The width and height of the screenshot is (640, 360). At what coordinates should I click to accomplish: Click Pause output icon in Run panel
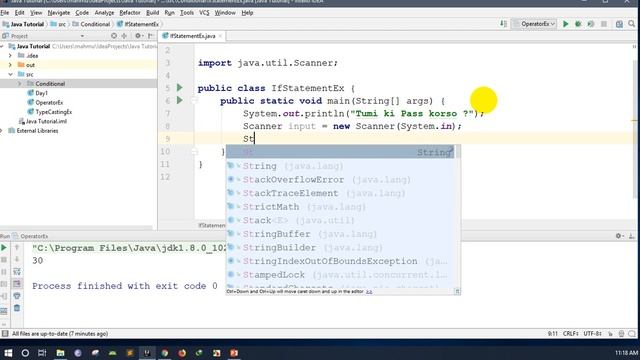click(4, 271)
